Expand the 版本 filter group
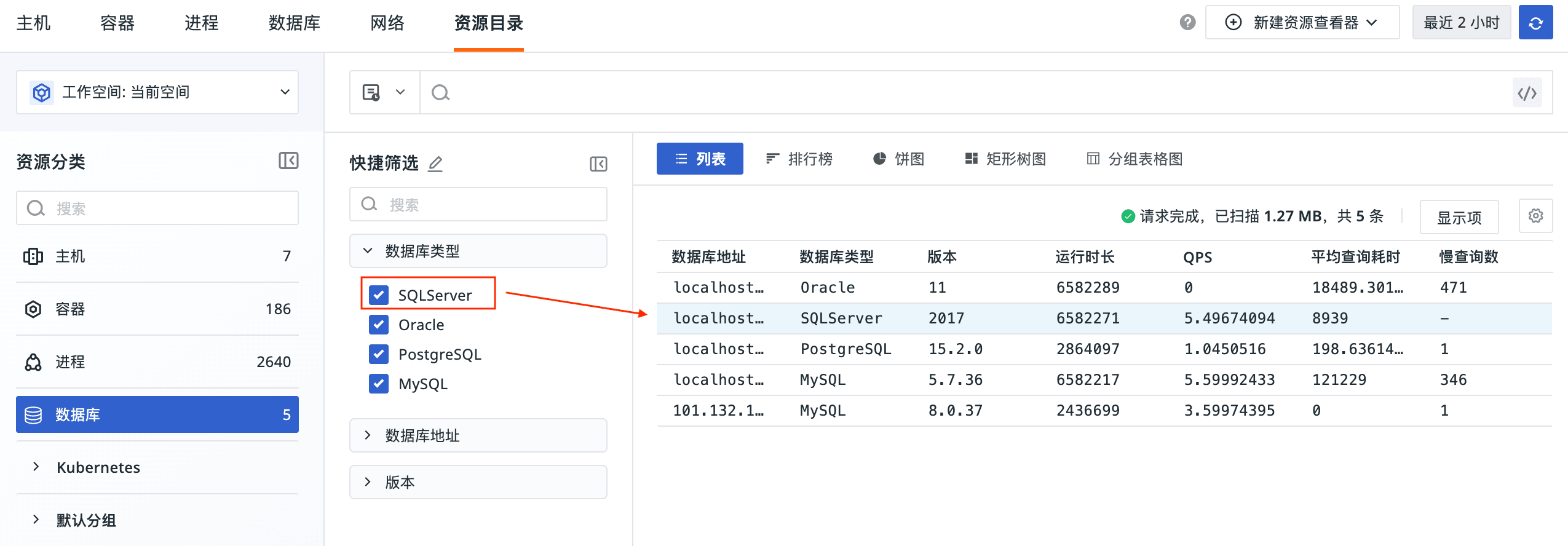1568x546 pixels. (x=478, y=482)
